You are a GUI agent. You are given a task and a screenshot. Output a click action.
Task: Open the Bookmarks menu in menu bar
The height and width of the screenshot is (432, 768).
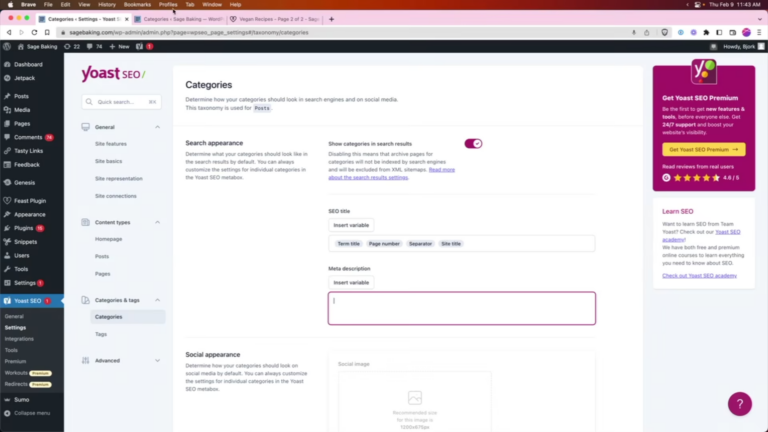point(137,4)
